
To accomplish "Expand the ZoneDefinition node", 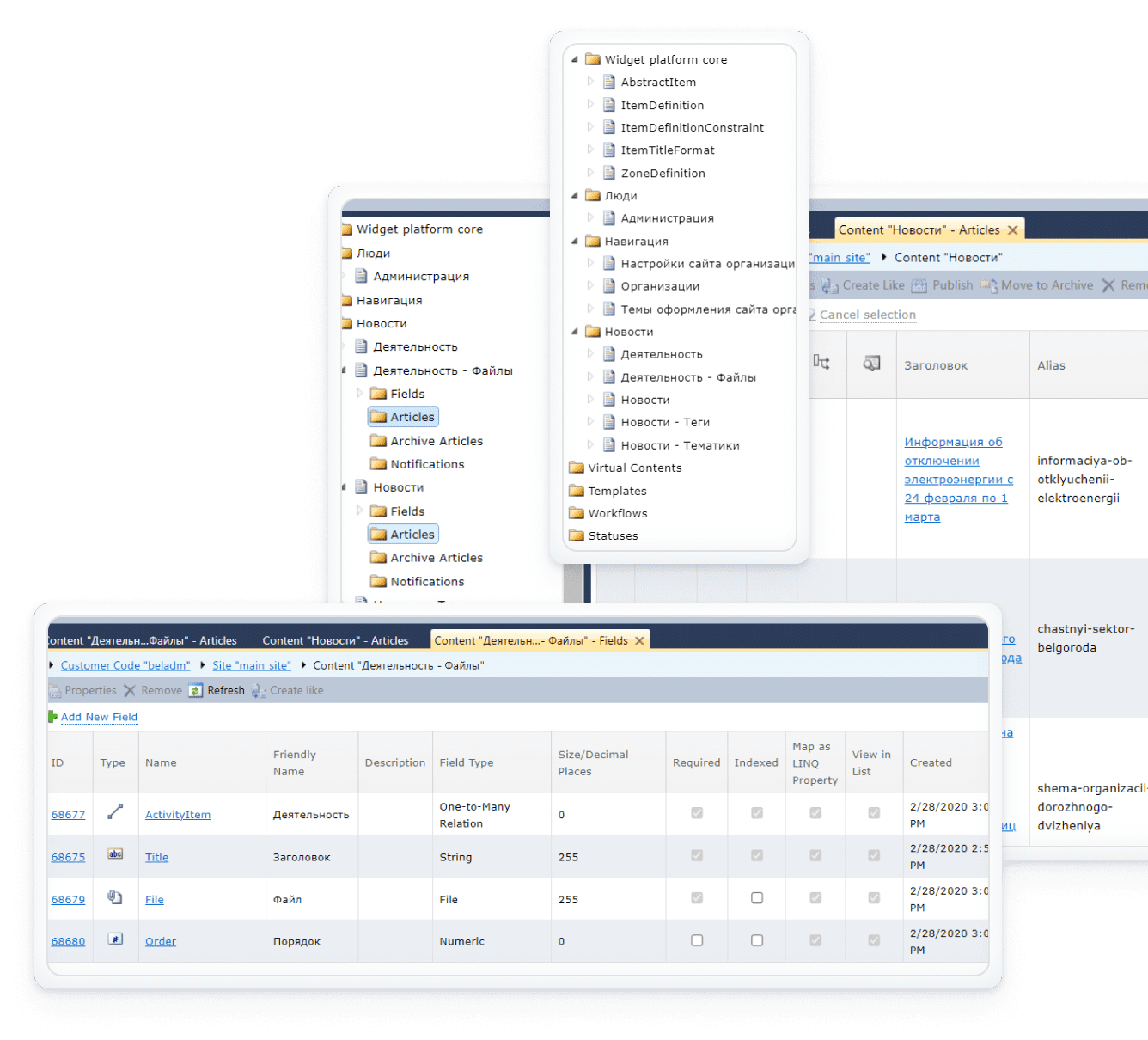I will 590,173.
